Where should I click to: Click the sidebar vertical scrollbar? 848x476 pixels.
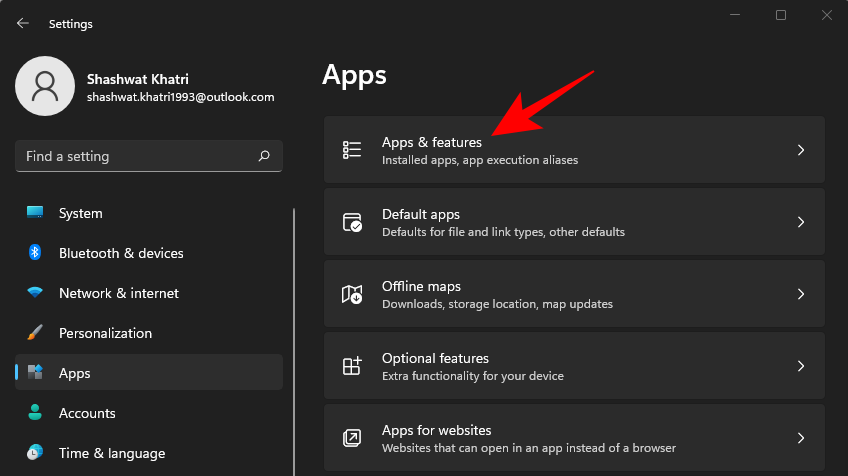294,342
